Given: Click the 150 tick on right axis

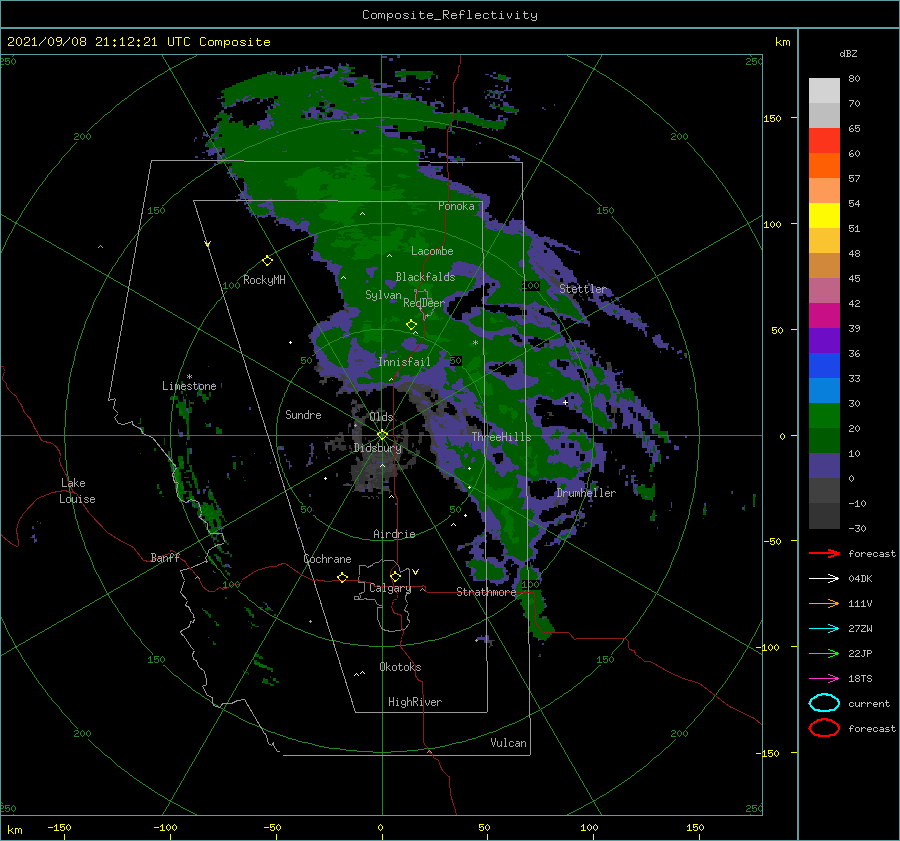Looking at the screenshot, I should coord(773,118).
